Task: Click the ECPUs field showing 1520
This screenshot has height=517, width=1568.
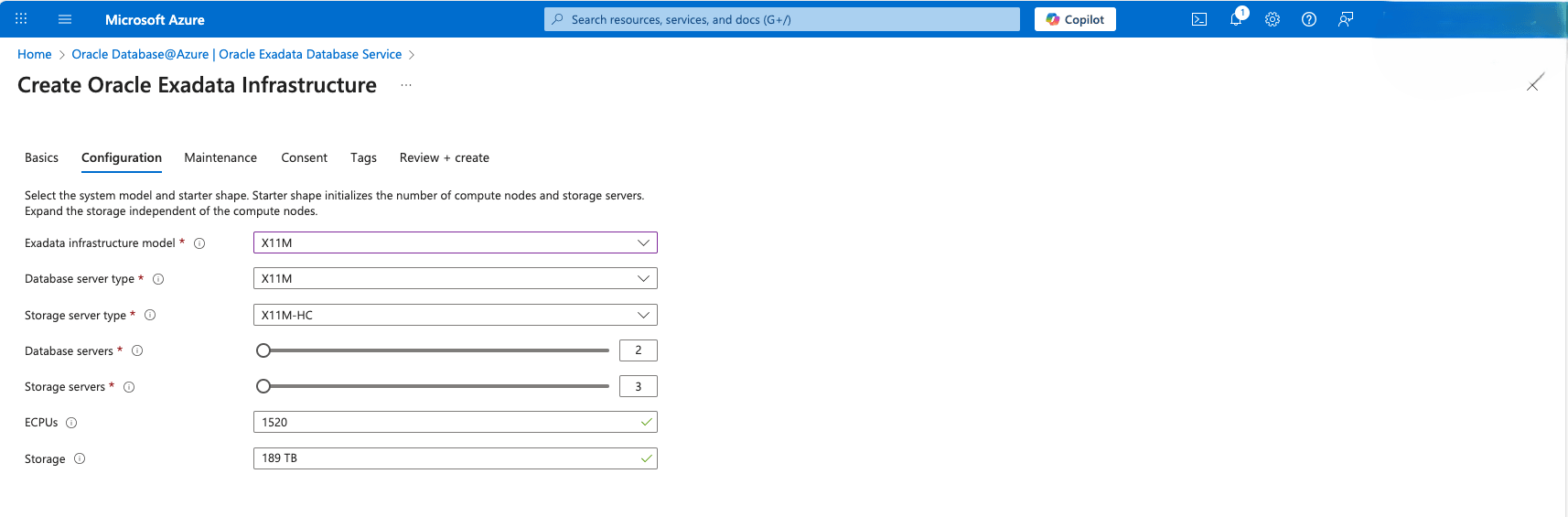Action: (456, 422)
